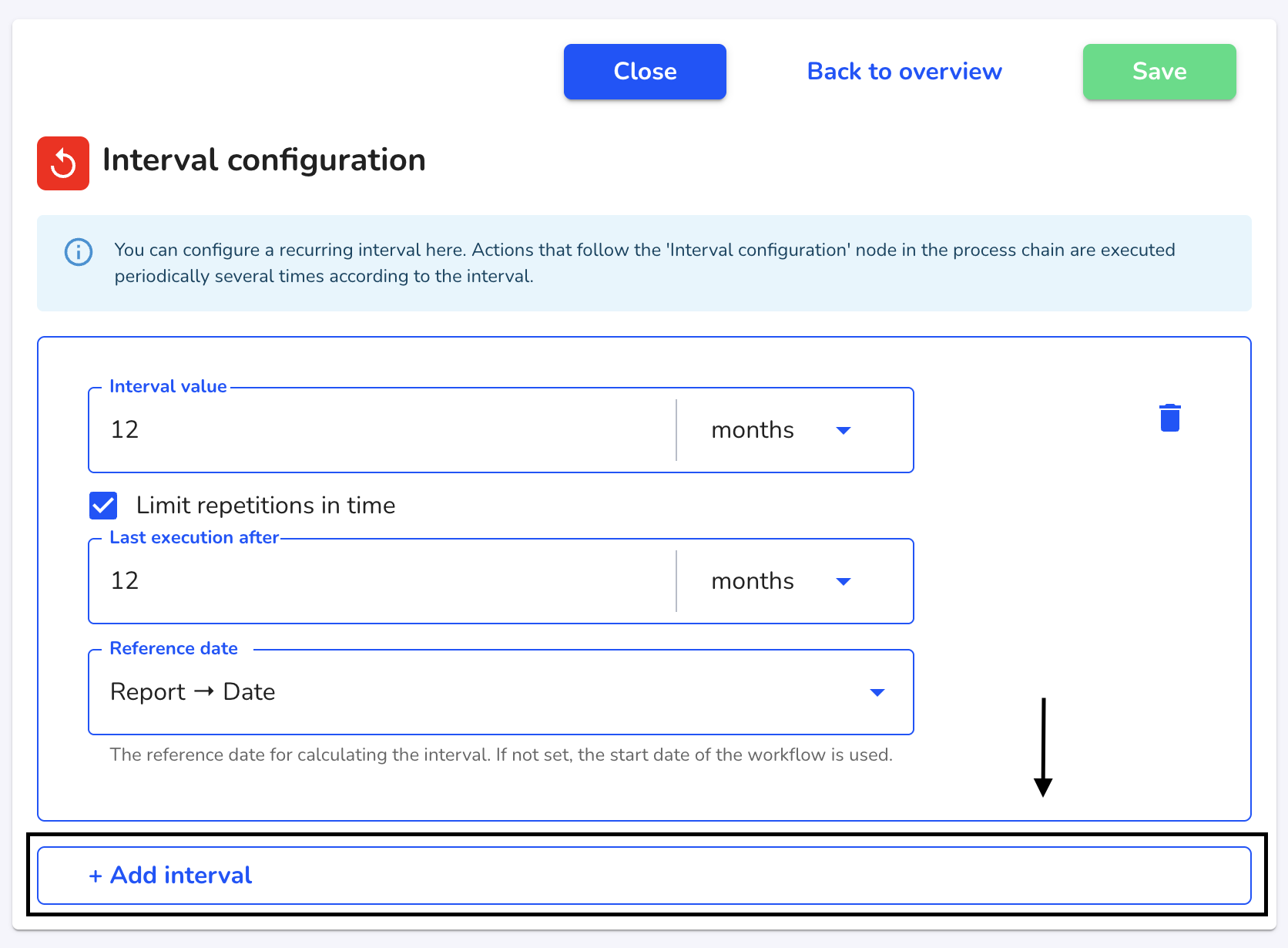The image size is (1288, 948).
Task: Click the Limit repetitions in time label
Action: coord(266,506)
